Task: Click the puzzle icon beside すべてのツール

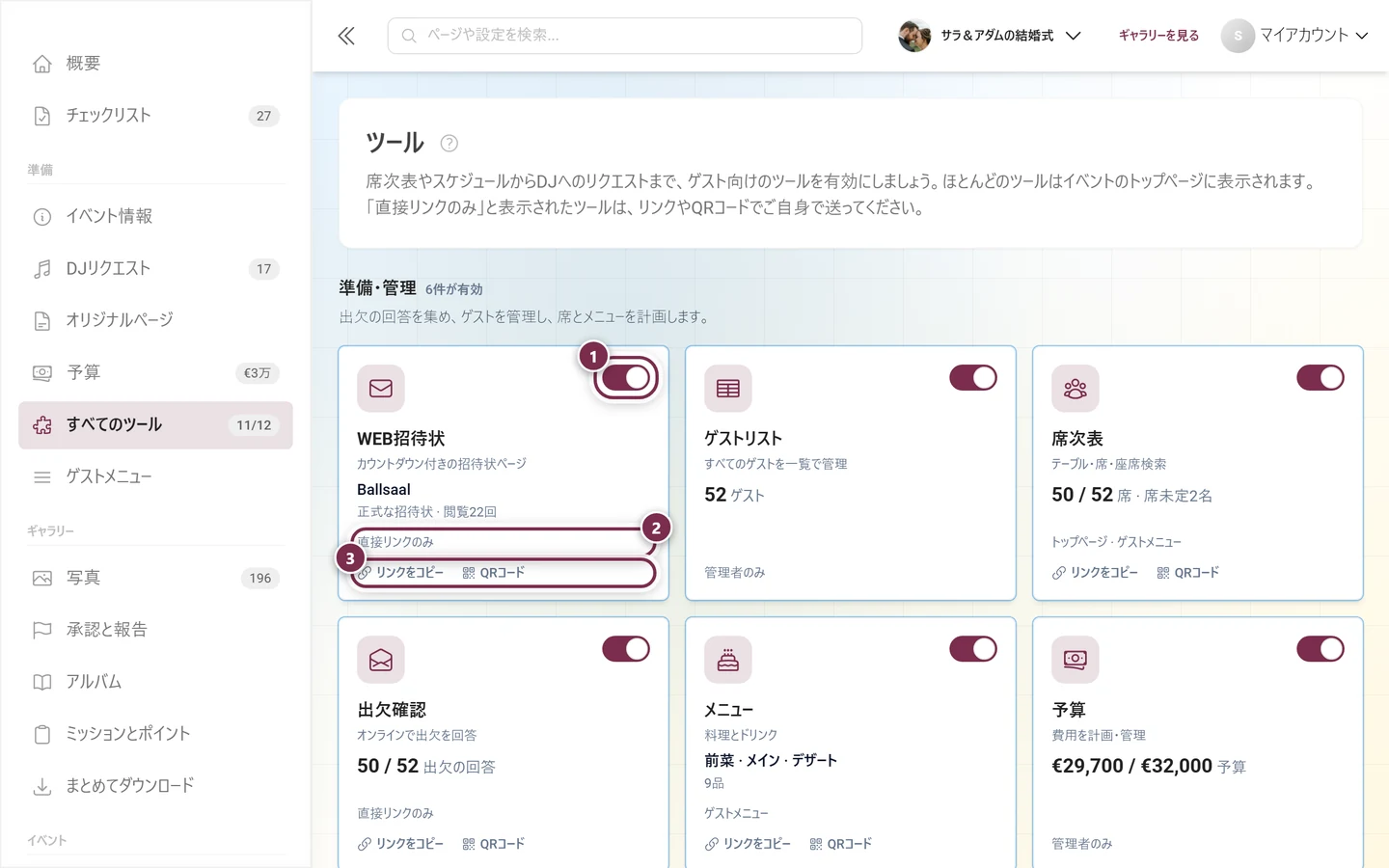Action: pos(42,425)
